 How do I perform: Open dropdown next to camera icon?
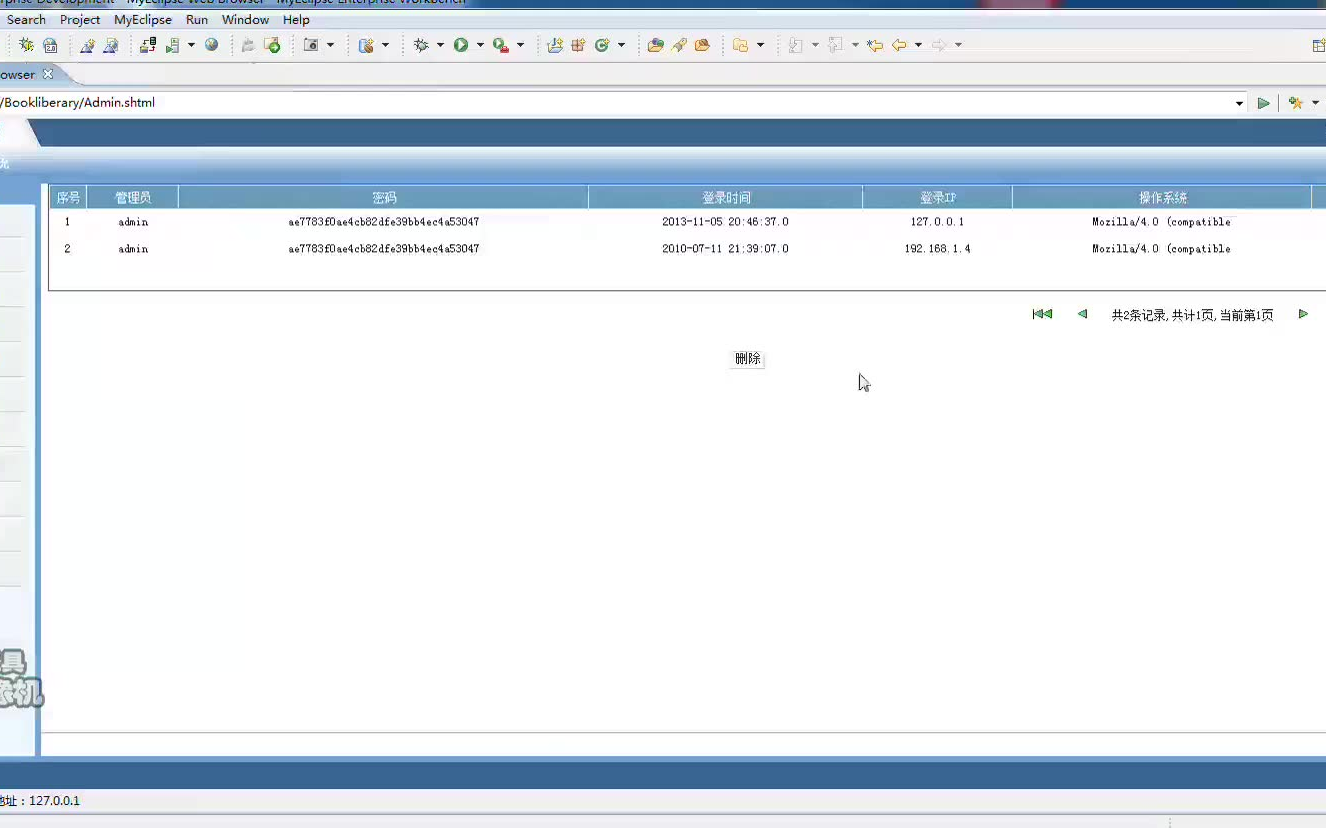pyautogui.click(x=330, y=45)
